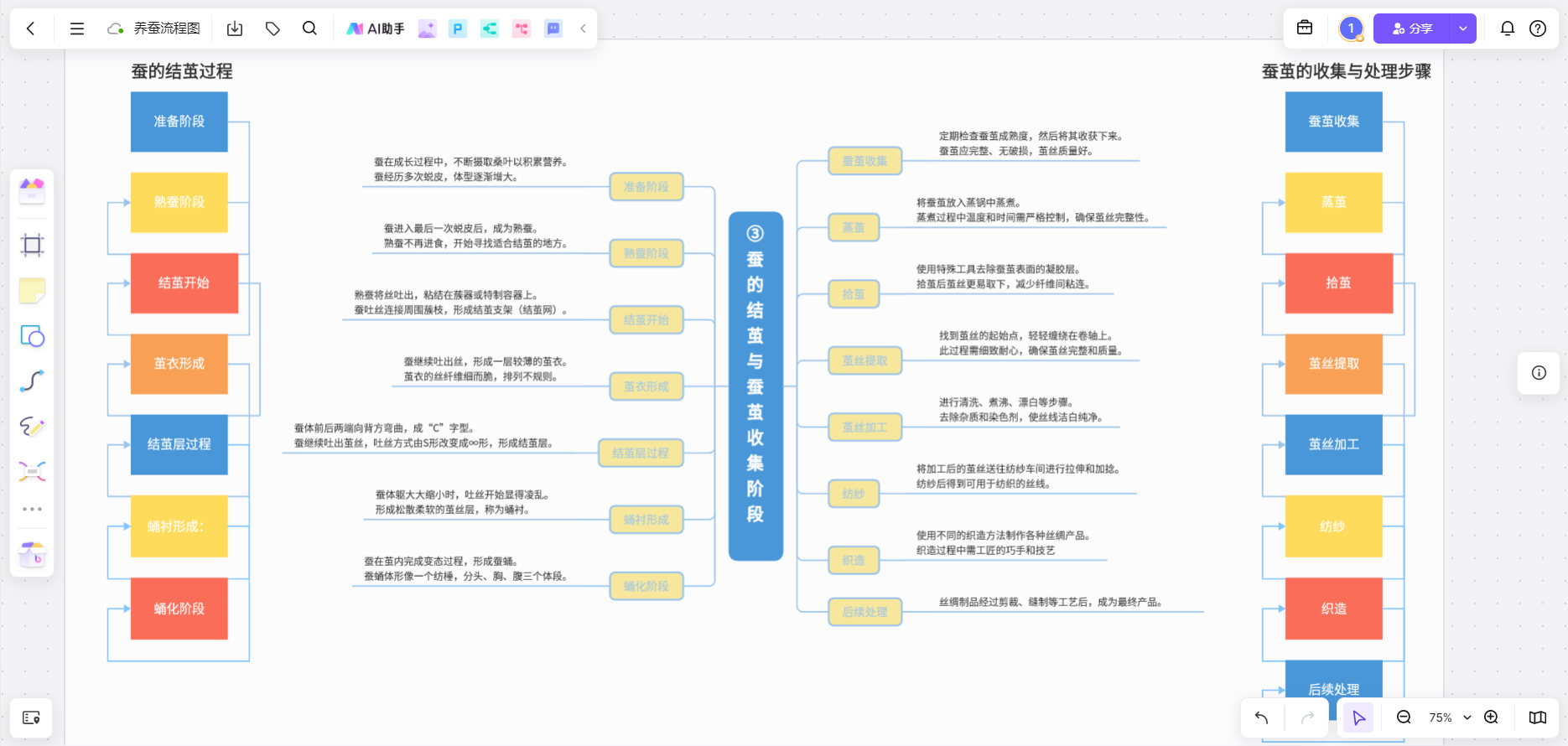Select the blue 茧丝加工 flowchart box
This screenshot has height=746, width=1568.
tap(1334, 444)
